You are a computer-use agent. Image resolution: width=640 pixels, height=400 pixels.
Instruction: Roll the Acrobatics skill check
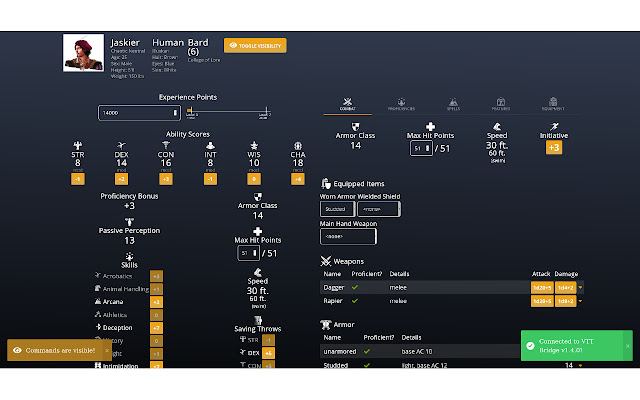(156, 276)
